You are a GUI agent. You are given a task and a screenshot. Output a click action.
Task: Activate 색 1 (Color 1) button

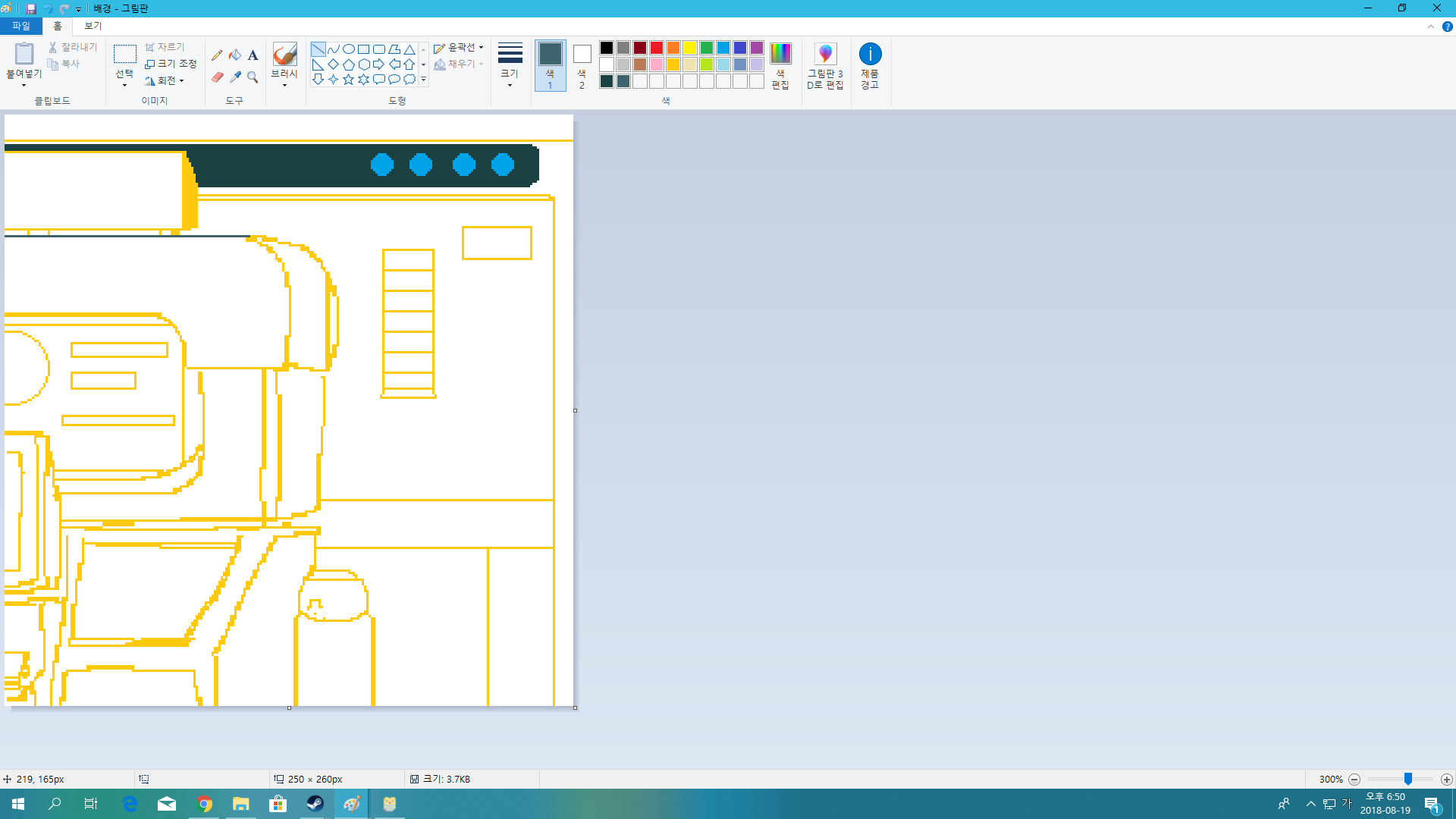pyautogui.click(x=550, y=66)
